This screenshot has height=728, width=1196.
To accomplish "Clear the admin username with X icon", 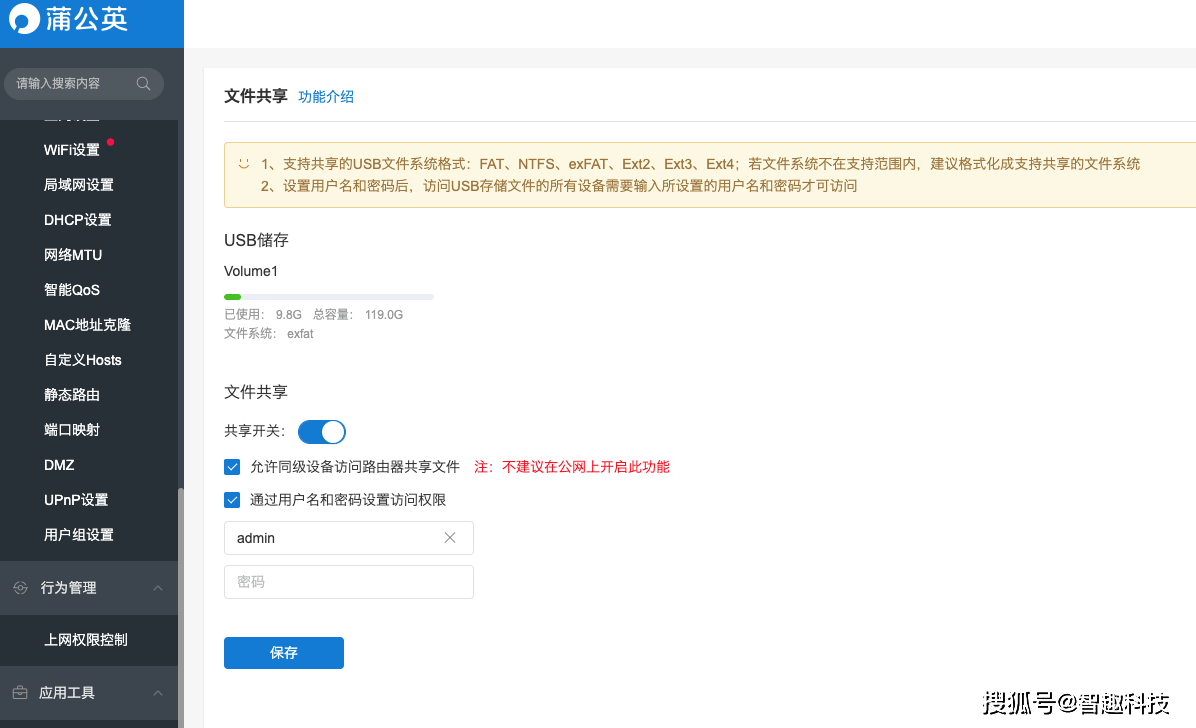I will point(450,538).
